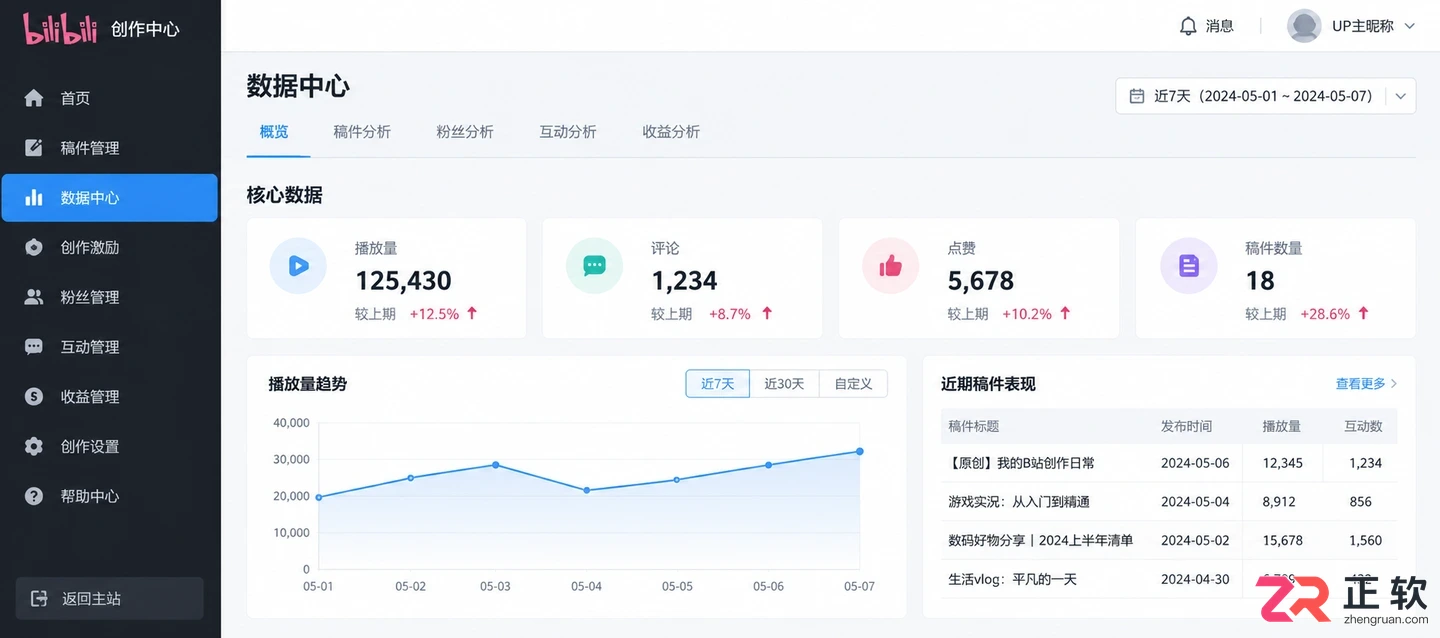Click the calendar icon in date picker

(1137, 96)
